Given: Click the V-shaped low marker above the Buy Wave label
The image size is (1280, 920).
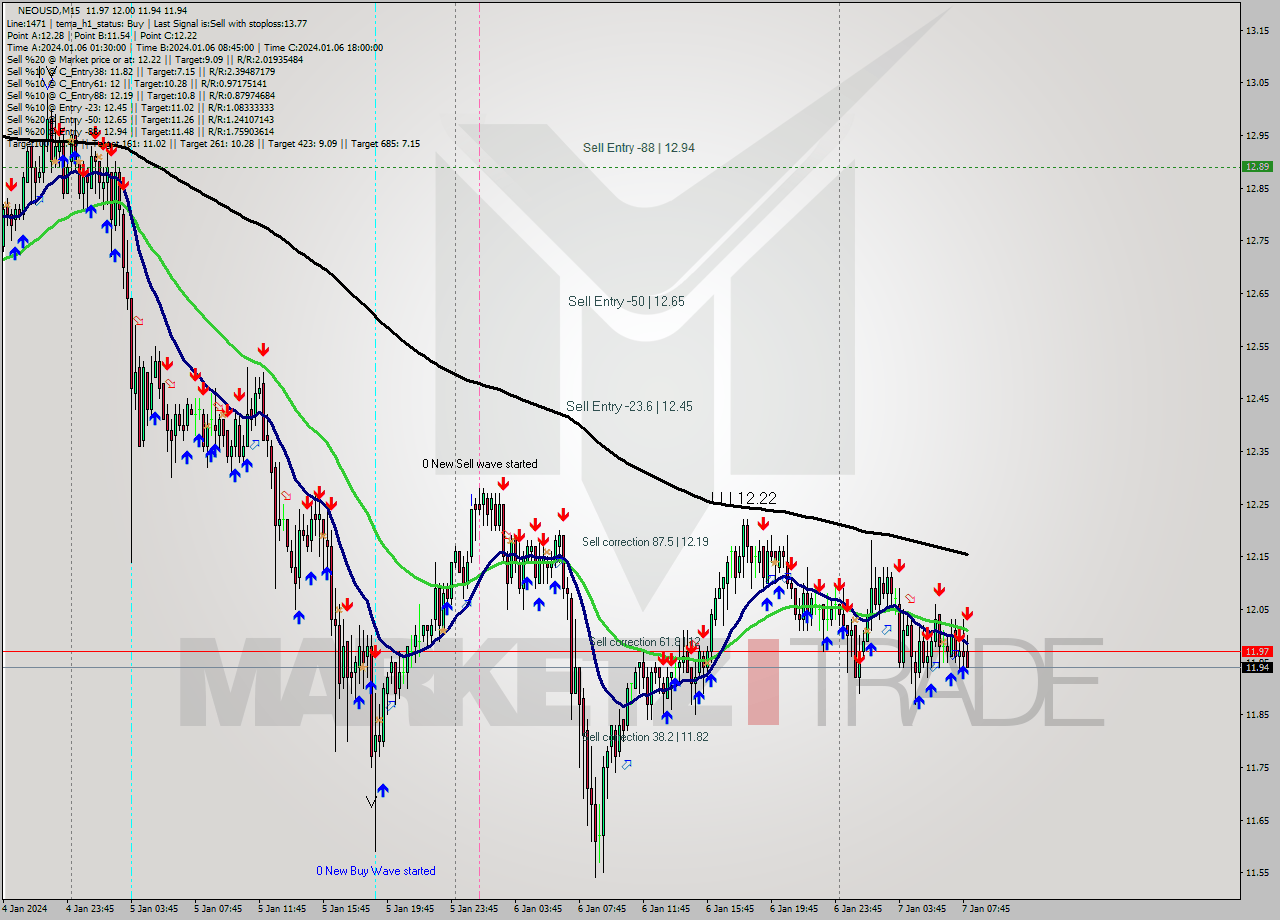Looking at the screenshot, I should [x=371, y=802].
